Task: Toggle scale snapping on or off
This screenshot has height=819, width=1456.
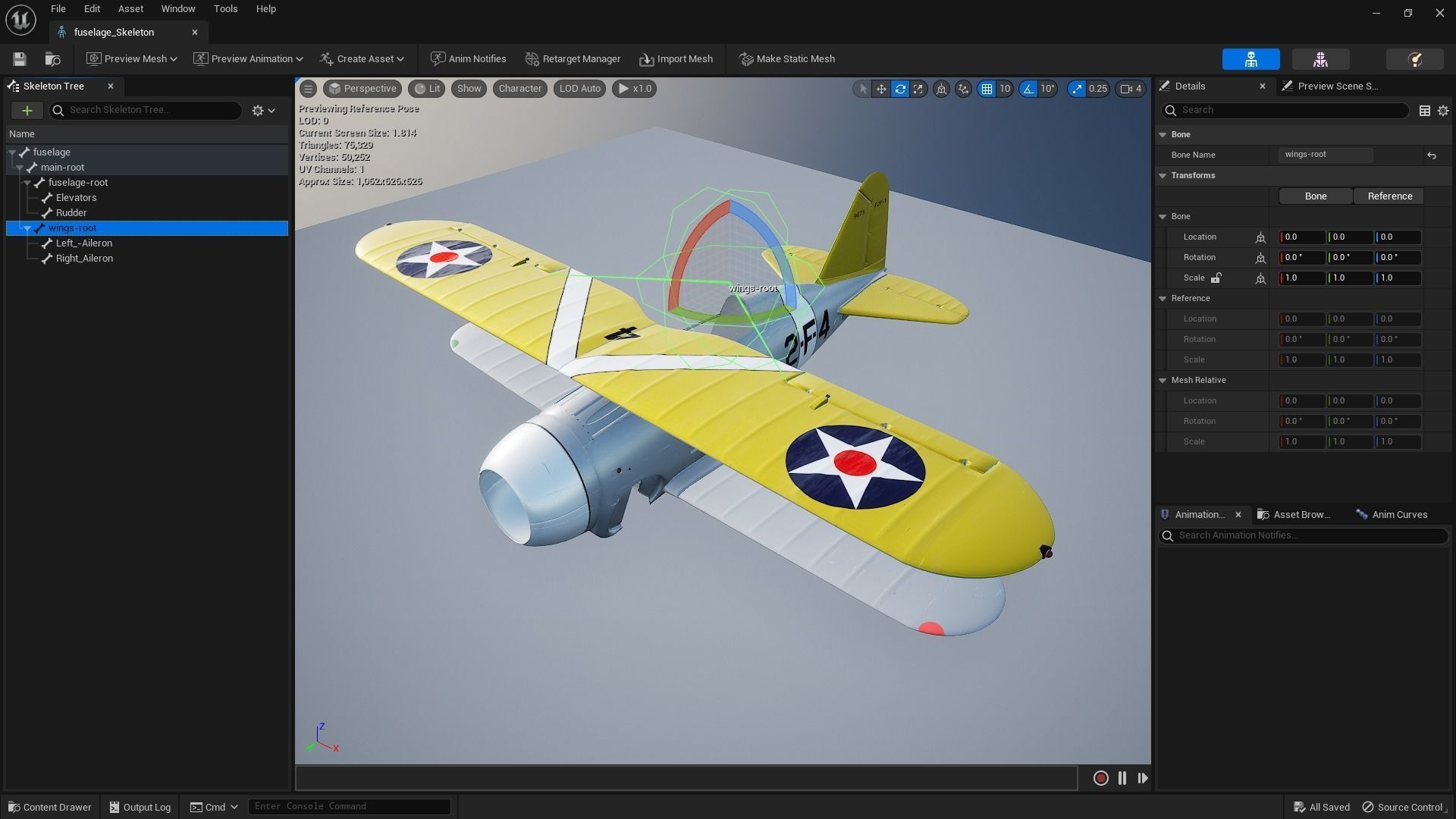Action: point(1077,89)
